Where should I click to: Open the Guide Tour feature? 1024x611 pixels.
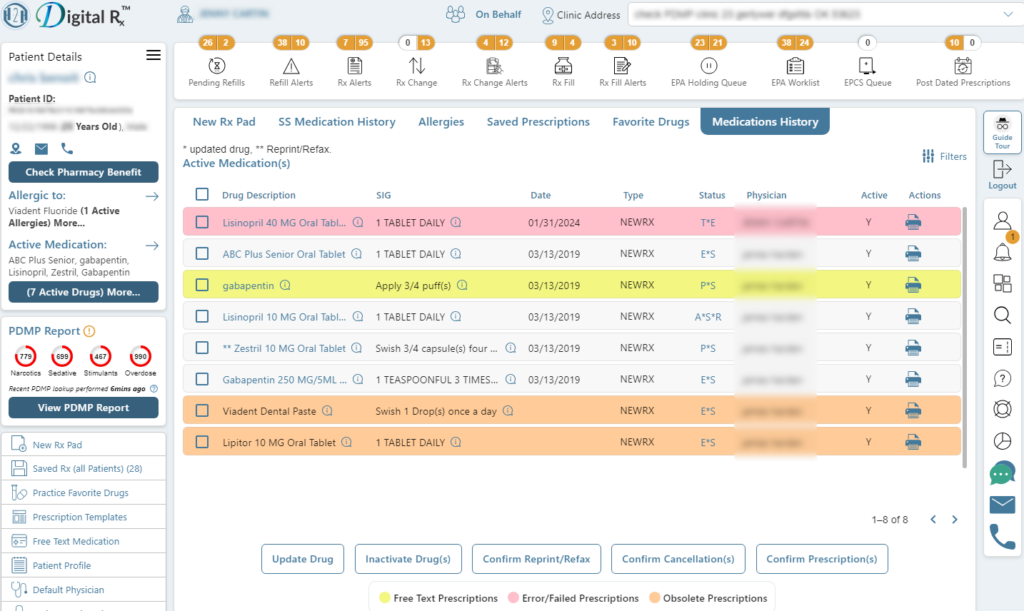pyautogui.click(x=1001, y=131)
